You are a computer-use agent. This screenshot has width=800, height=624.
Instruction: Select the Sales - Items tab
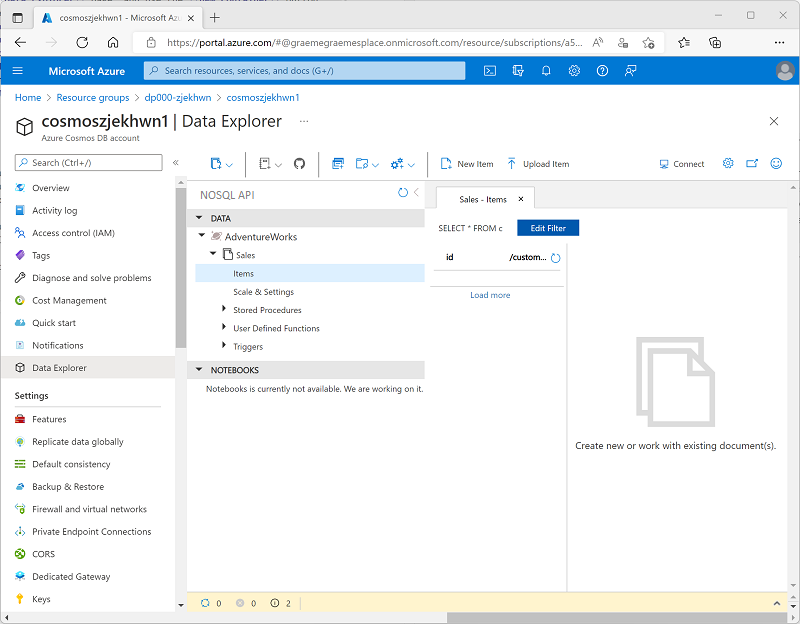pyautogui.click(x=483, y=199)
